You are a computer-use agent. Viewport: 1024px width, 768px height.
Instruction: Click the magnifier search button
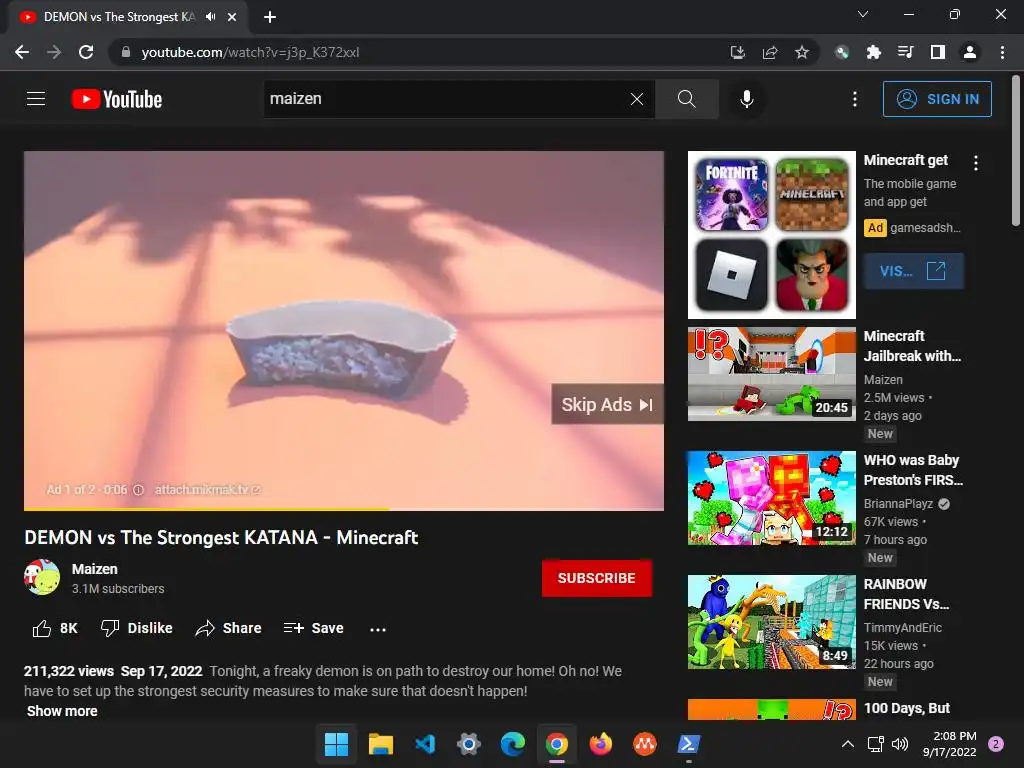coord(686,99)
